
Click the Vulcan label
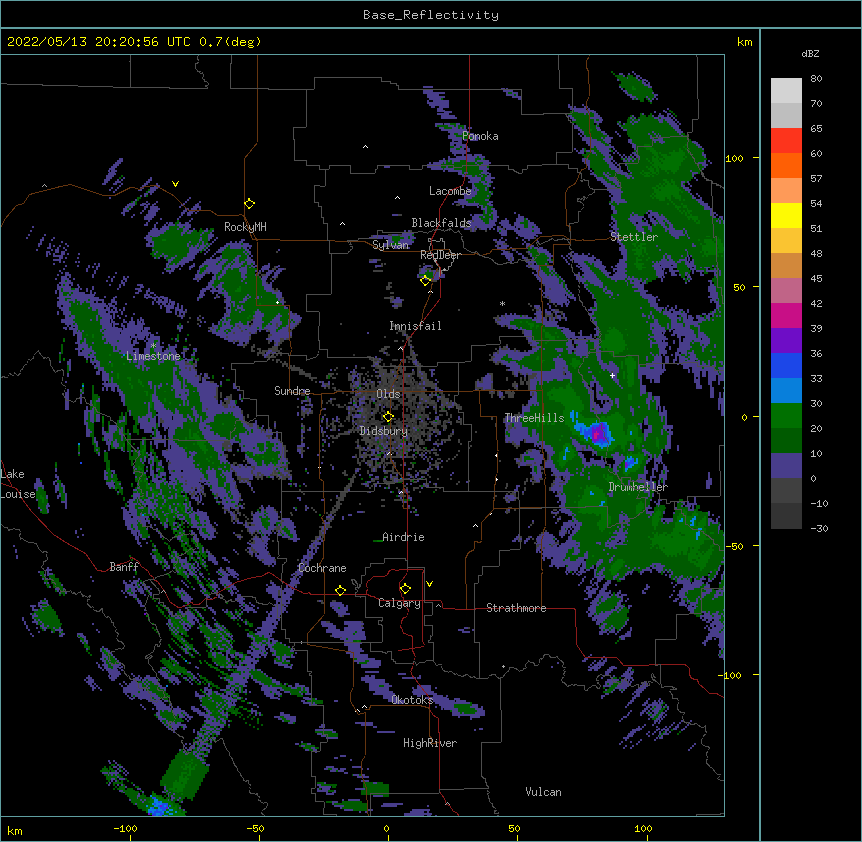click(x=543, y=792)
